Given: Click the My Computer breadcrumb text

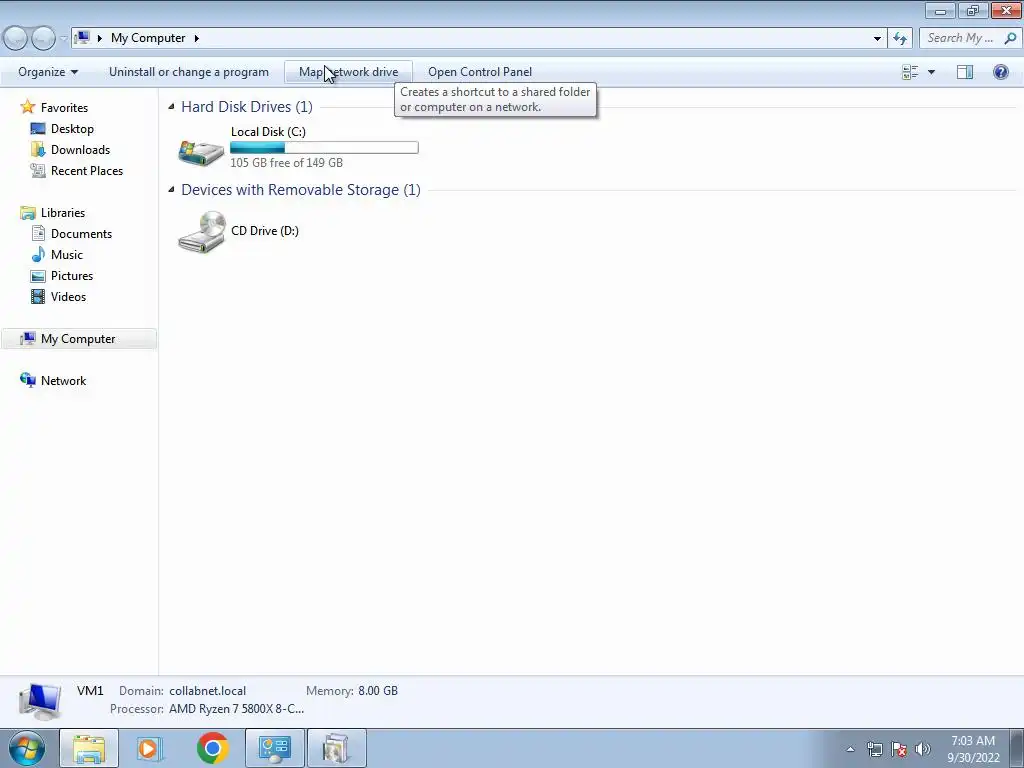Looking at the screenshot, I should tap(148, 38).
